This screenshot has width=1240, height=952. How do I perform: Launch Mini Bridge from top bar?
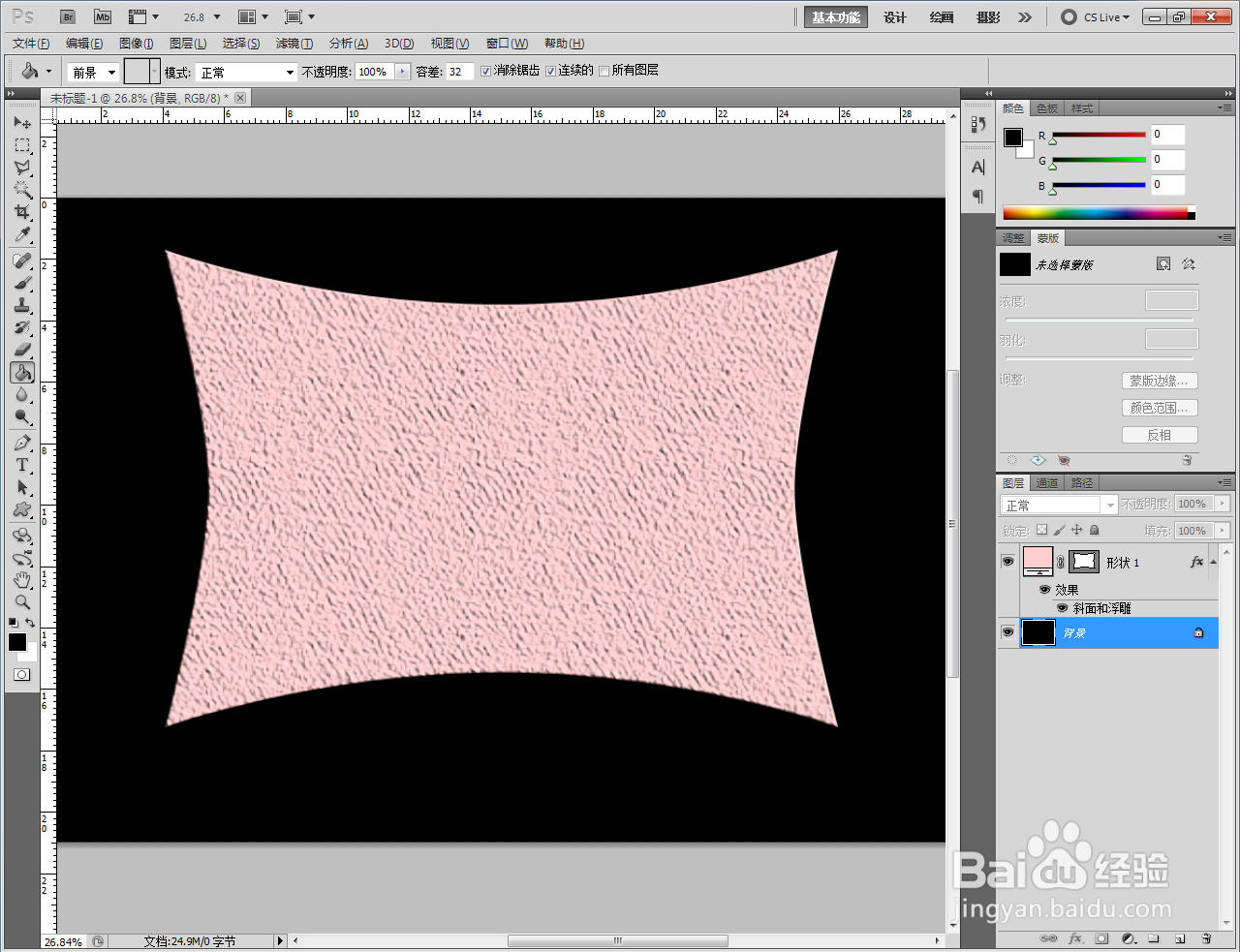pos(103,17)
